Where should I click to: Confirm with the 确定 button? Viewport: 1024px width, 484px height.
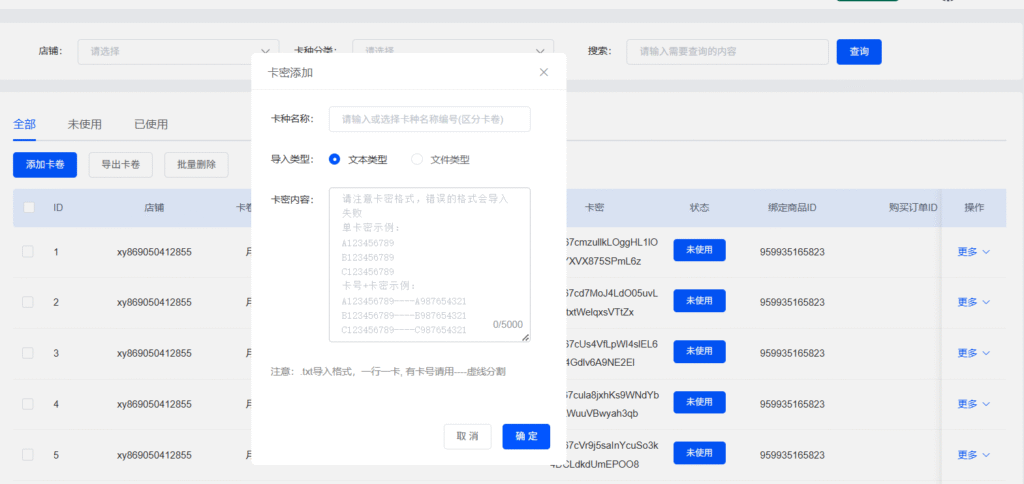click(x=526, y=436)
